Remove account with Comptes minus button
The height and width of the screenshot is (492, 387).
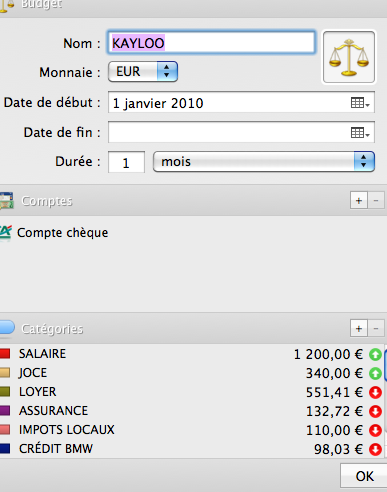pos(376,200)
